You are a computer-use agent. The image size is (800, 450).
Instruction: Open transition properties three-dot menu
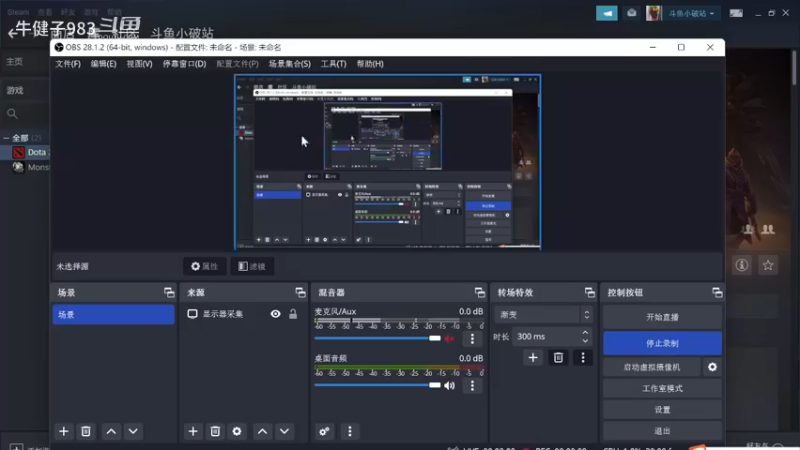(x=583, y=358)
